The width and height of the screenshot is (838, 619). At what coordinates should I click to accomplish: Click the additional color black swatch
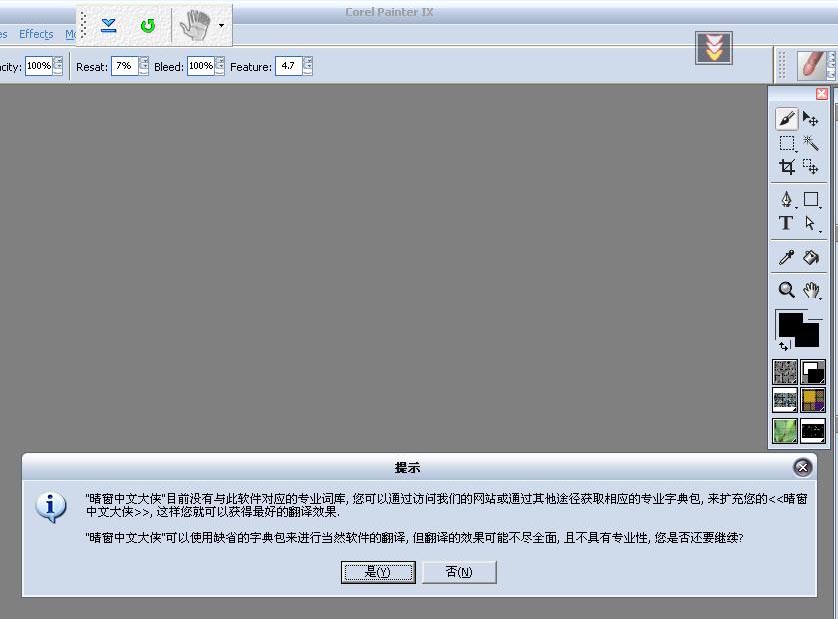pyautogui.click(x=809, y=336)
